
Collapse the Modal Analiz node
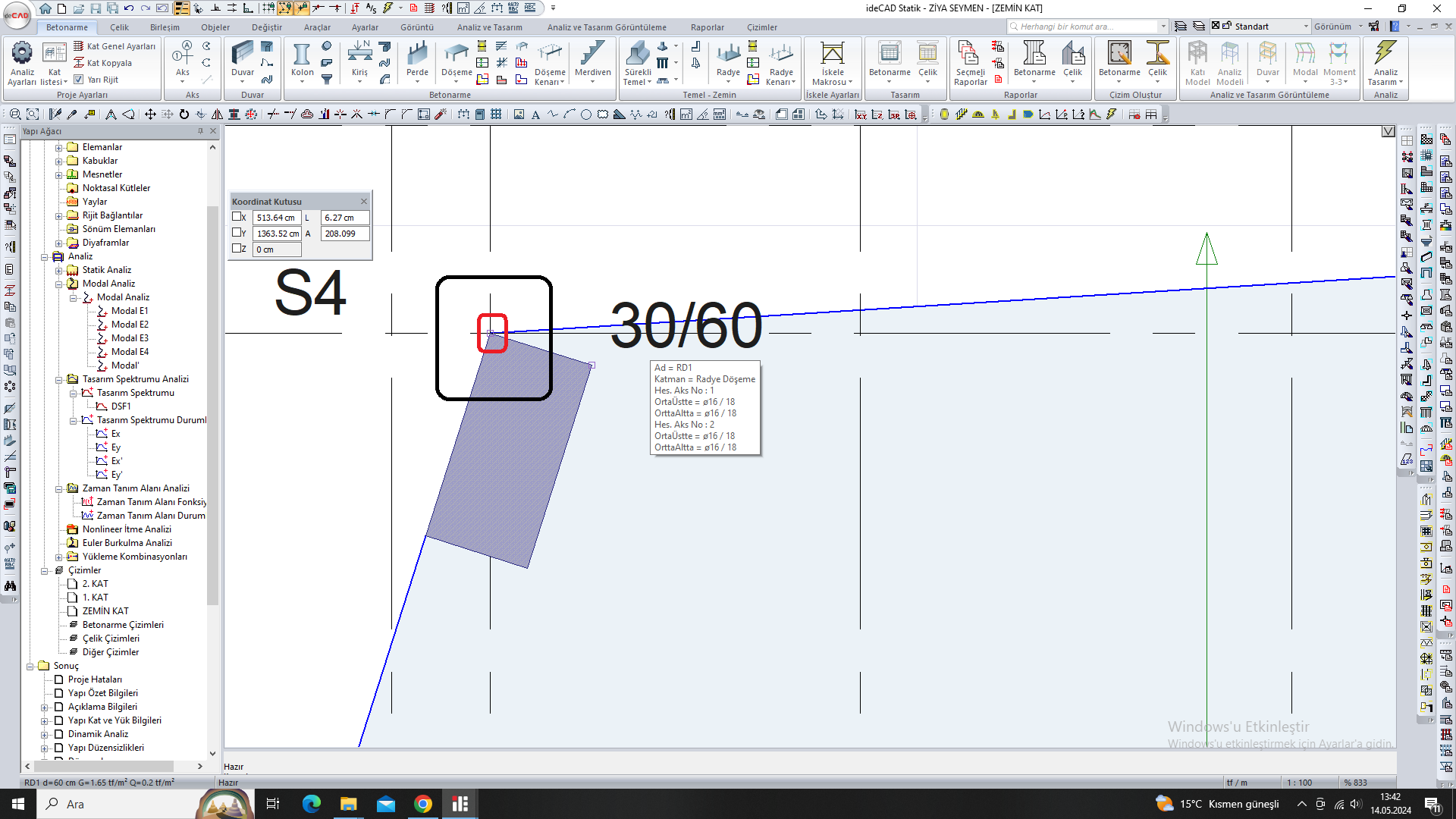[x=58, y=284]
